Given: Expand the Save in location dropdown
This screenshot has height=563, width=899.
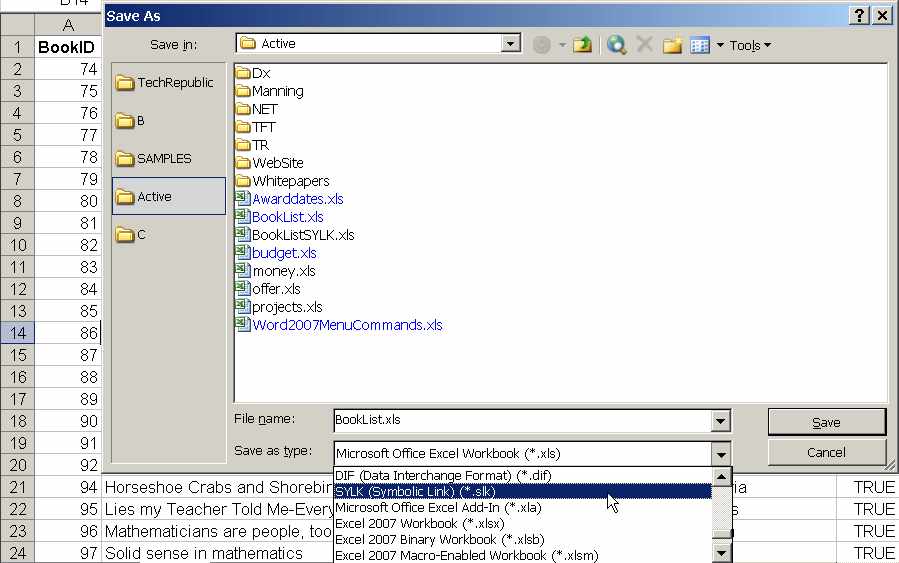Looking at the screenshot, I should pyautogui.click(x=511, y=44).
